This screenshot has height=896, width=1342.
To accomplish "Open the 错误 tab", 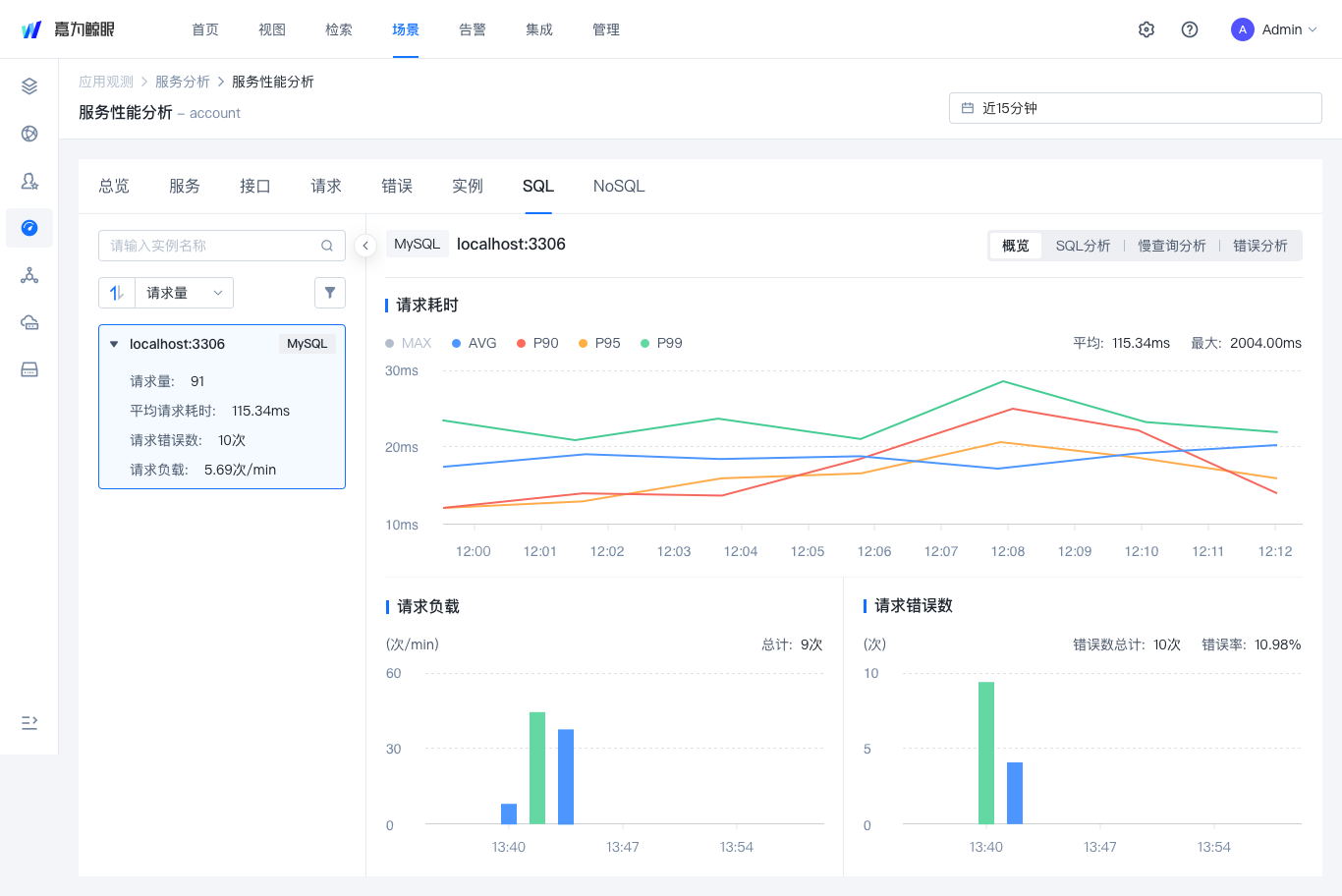I will point(397,186).
